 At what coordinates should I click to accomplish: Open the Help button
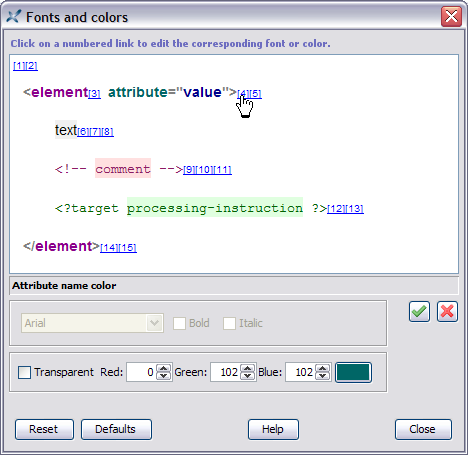(x=273, y=429)
